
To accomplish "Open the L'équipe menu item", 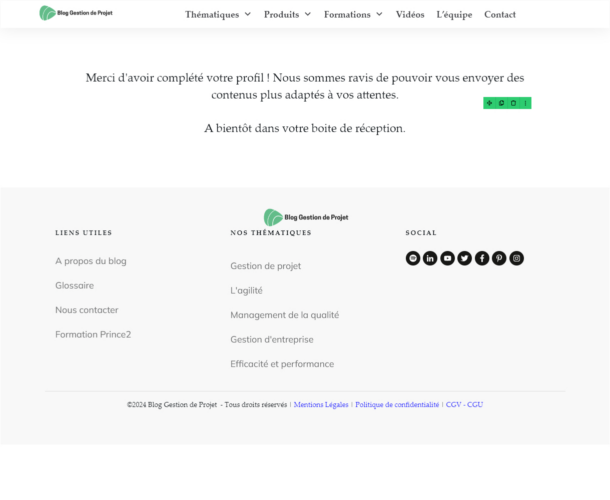I will click(x=454, y=15).
